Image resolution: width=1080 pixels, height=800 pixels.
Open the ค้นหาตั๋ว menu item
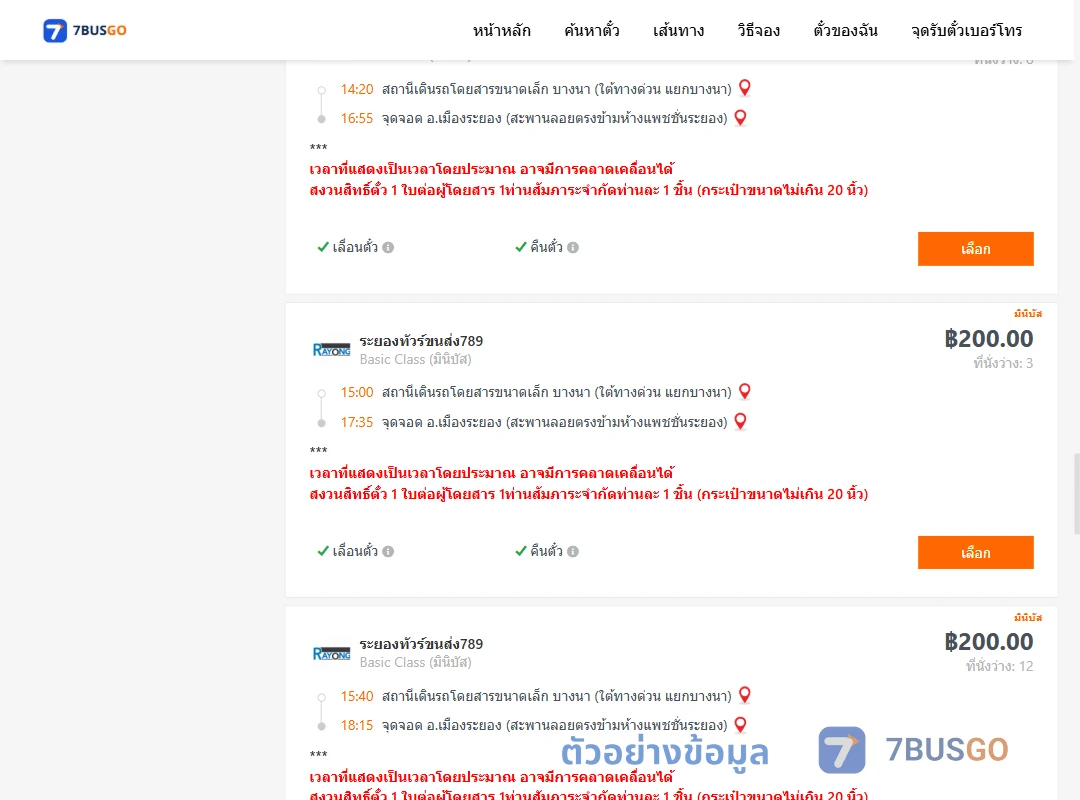[x=592, y=30]
